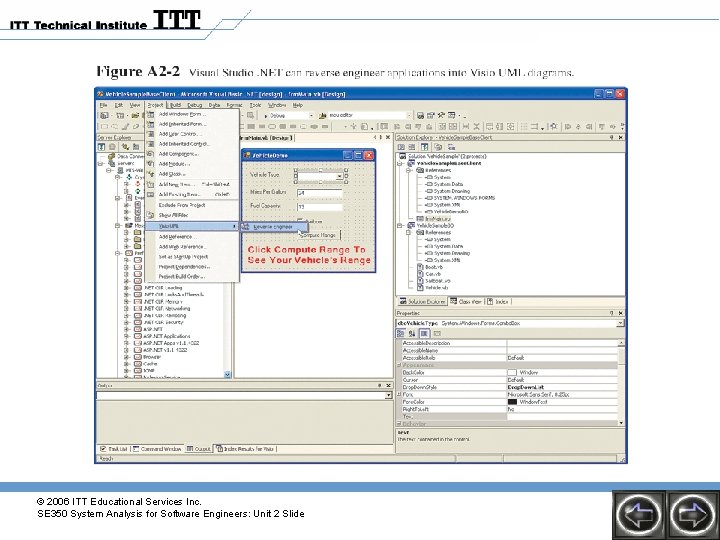Click Solution Explorer Refresh icon
This screenshot has height=540, width=720.
(x=425, y=147)
